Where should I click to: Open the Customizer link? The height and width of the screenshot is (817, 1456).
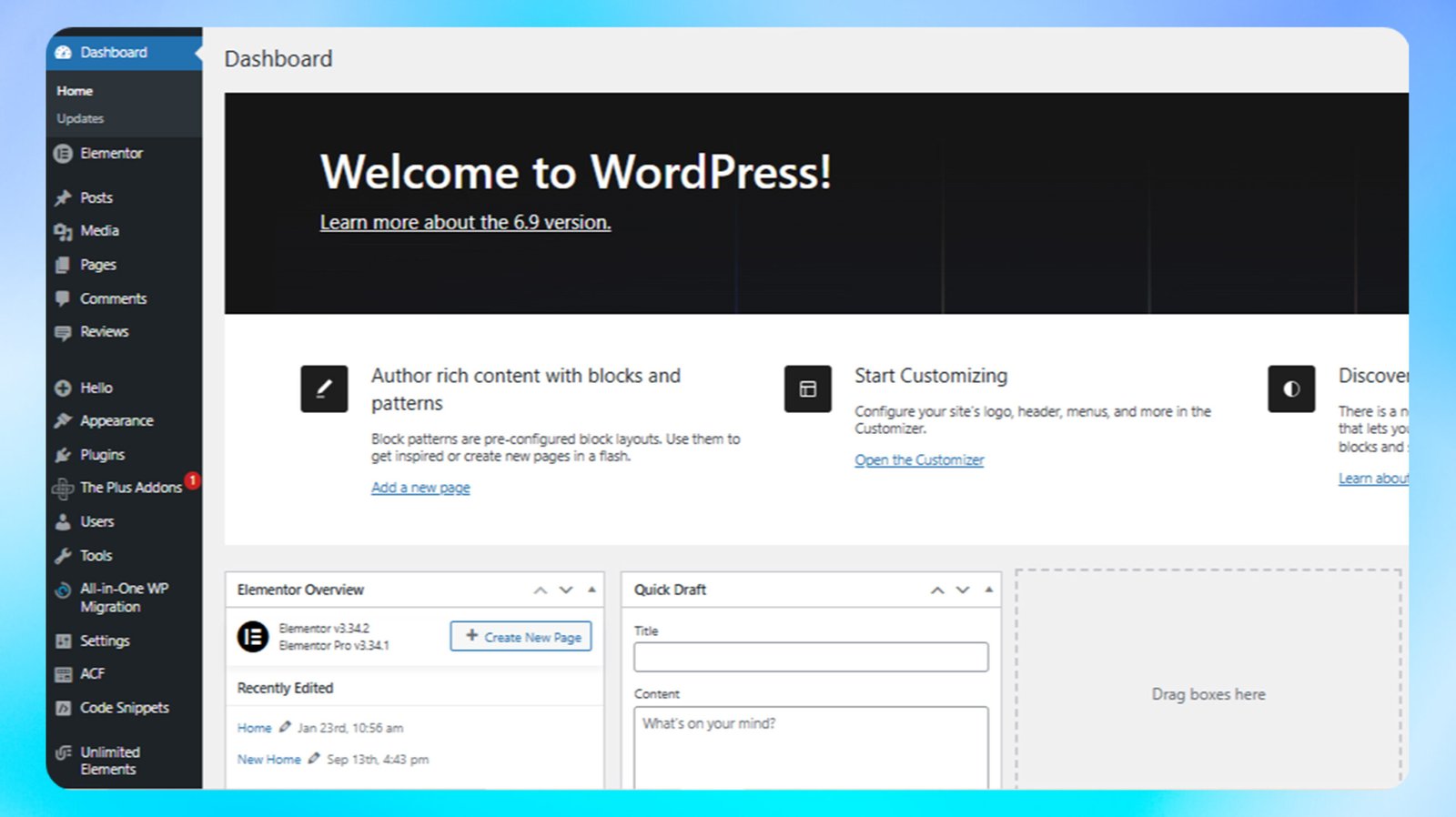919,460
